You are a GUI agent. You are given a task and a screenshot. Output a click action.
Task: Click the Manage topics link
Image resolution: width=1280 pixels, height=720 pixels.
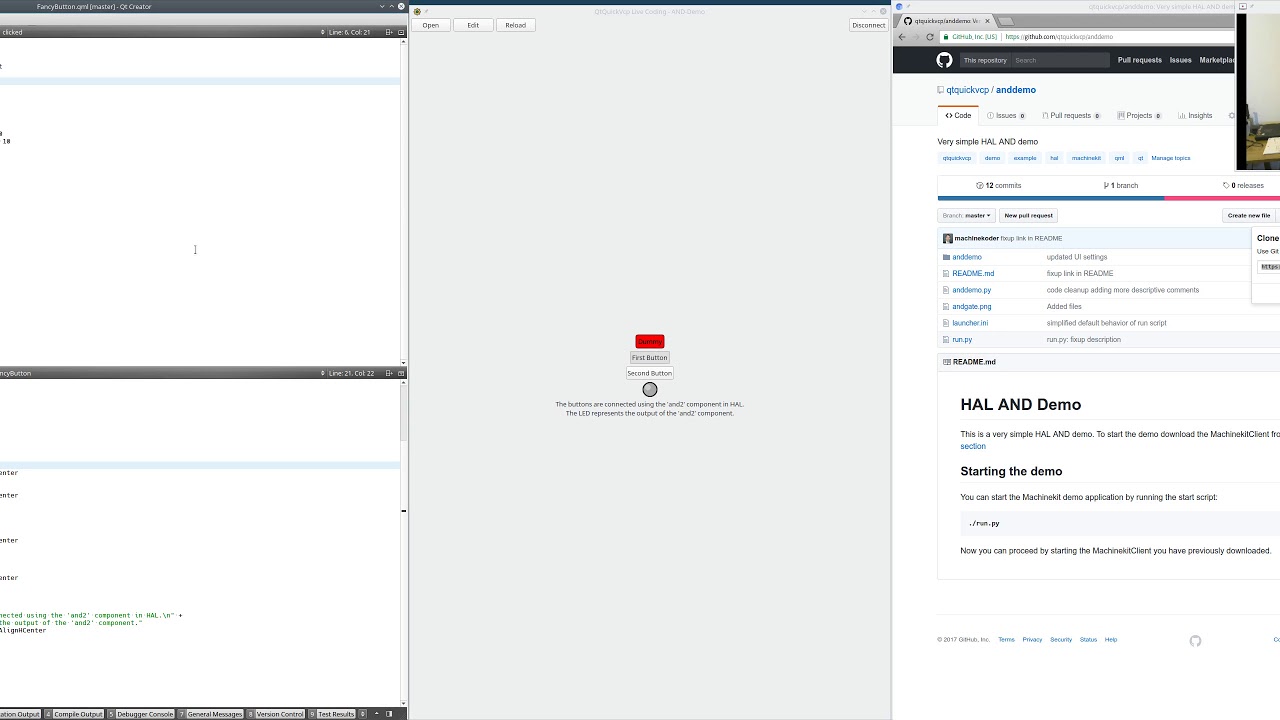coord(1171,158)
